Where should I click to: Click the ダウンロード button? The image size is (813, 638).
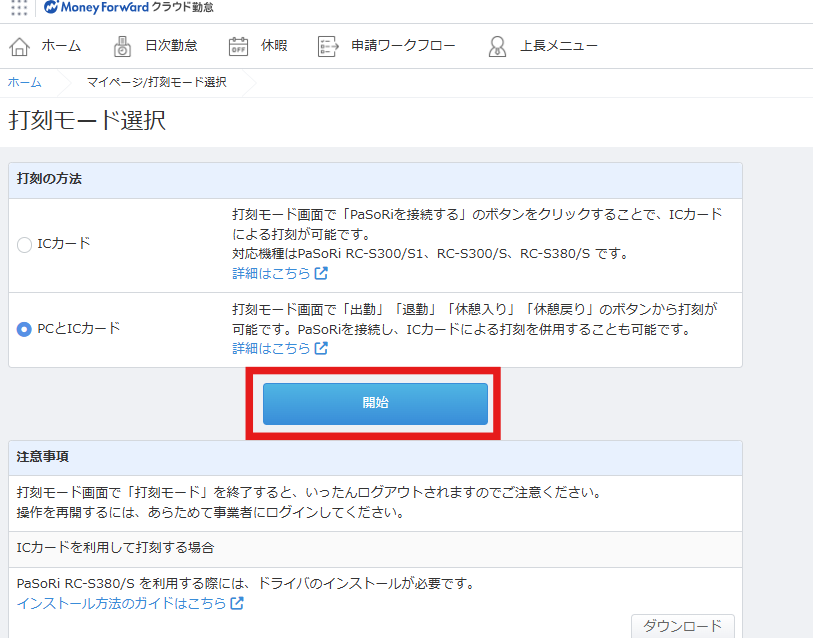pyautogui.click(x=682, y=626)
